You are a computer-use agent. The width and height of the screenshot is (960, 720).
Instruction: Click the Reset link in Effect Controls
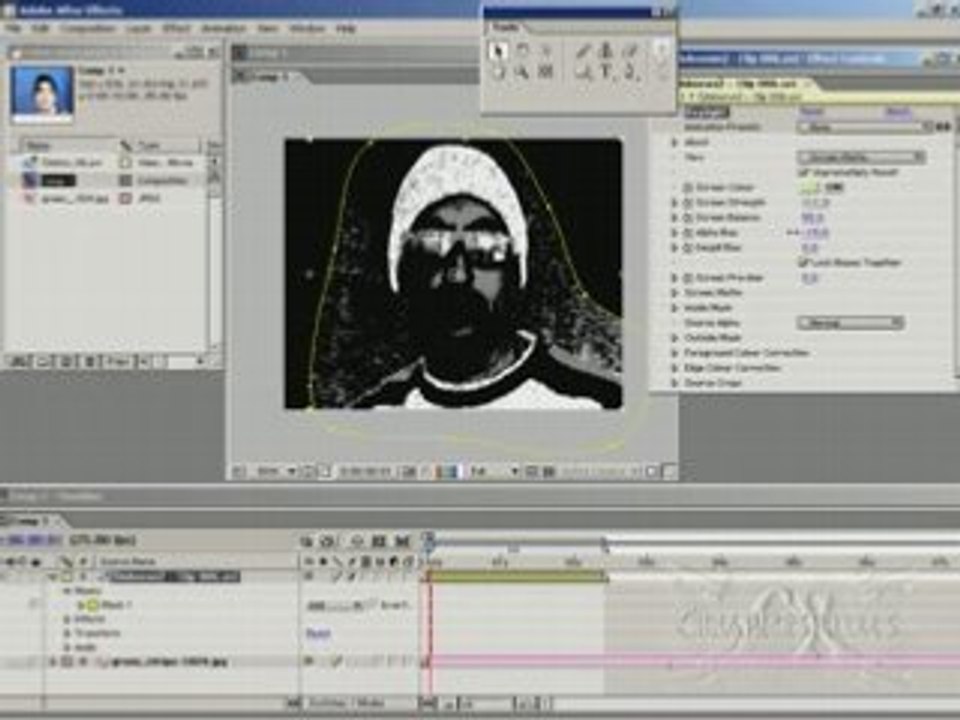click(x=812, y=111)
